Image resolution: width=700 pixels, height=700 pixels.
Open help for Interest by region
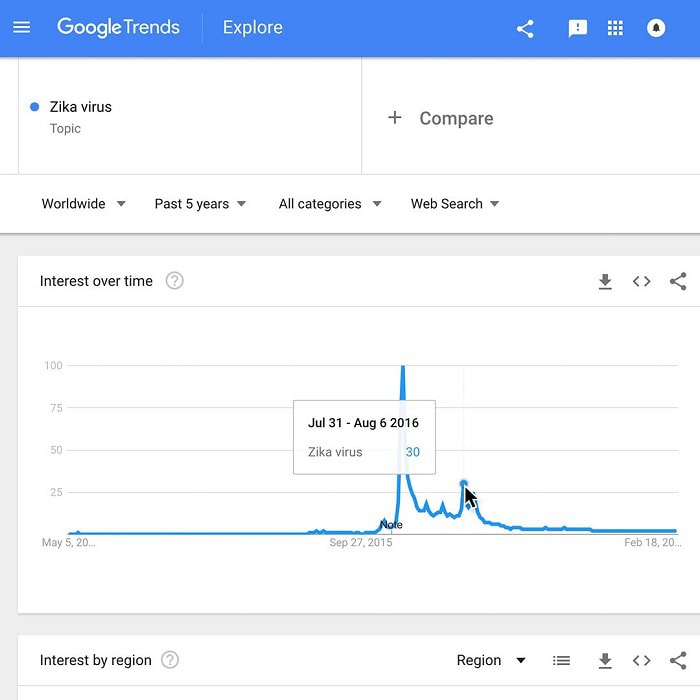(170, 660)
